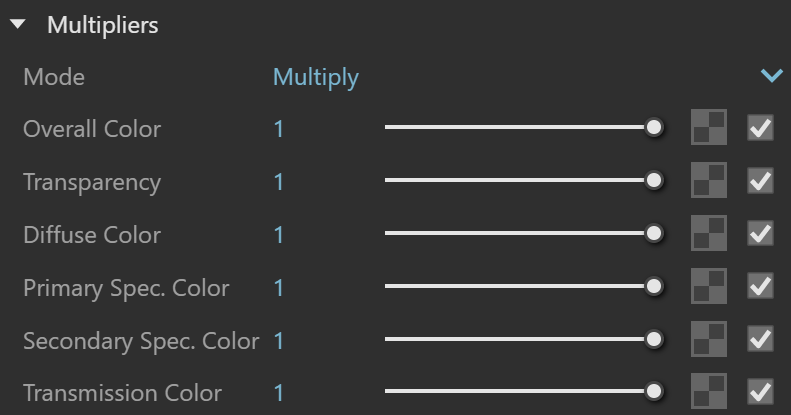791x415 pixels.
Task: Click checker map icon beside Diffuse Color
Action: (x=709, y=233)
